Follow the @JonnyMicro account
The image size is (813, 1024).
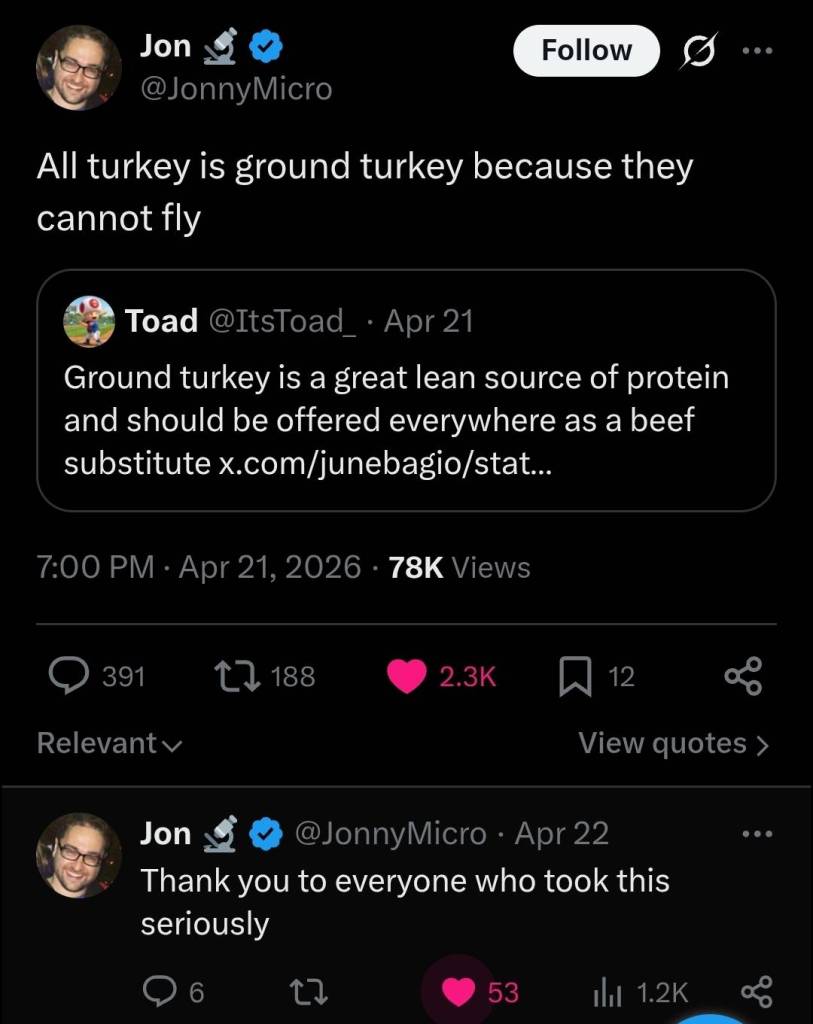click(x=586, y=50)
